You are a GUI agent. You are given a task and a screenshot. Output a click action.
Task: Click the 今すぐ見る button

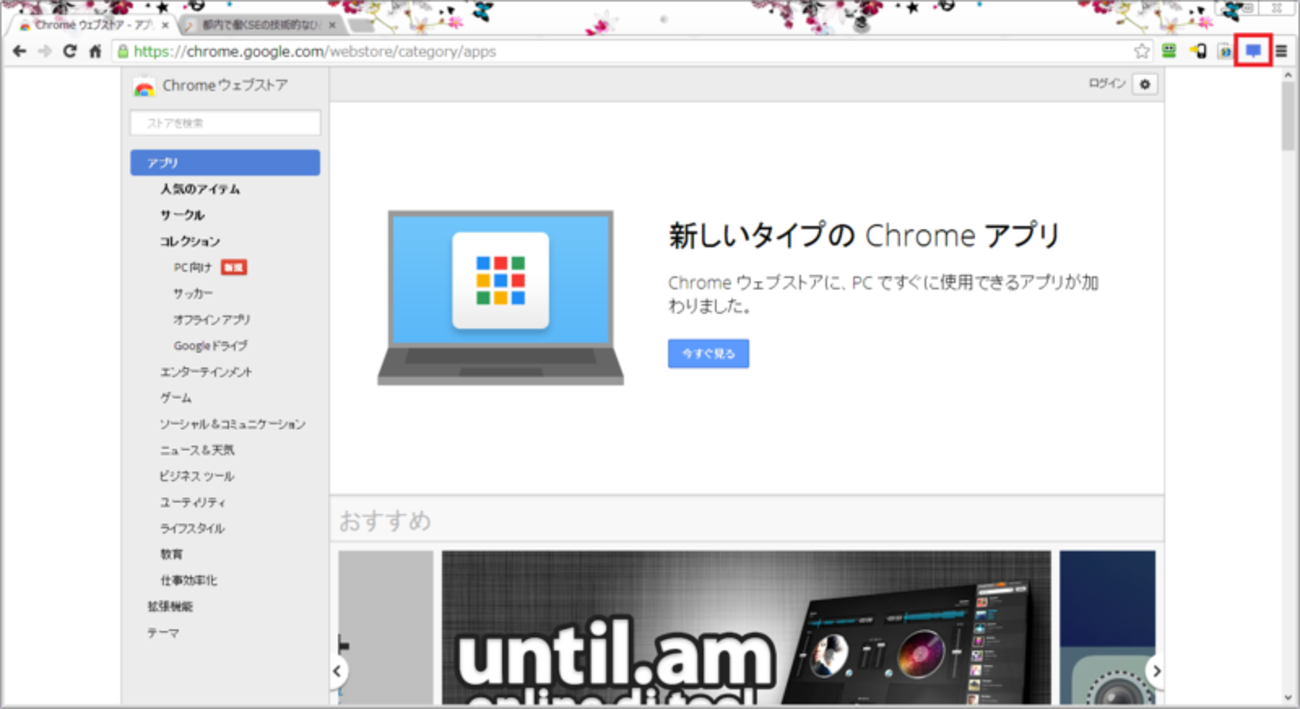(x=708, y=354)
